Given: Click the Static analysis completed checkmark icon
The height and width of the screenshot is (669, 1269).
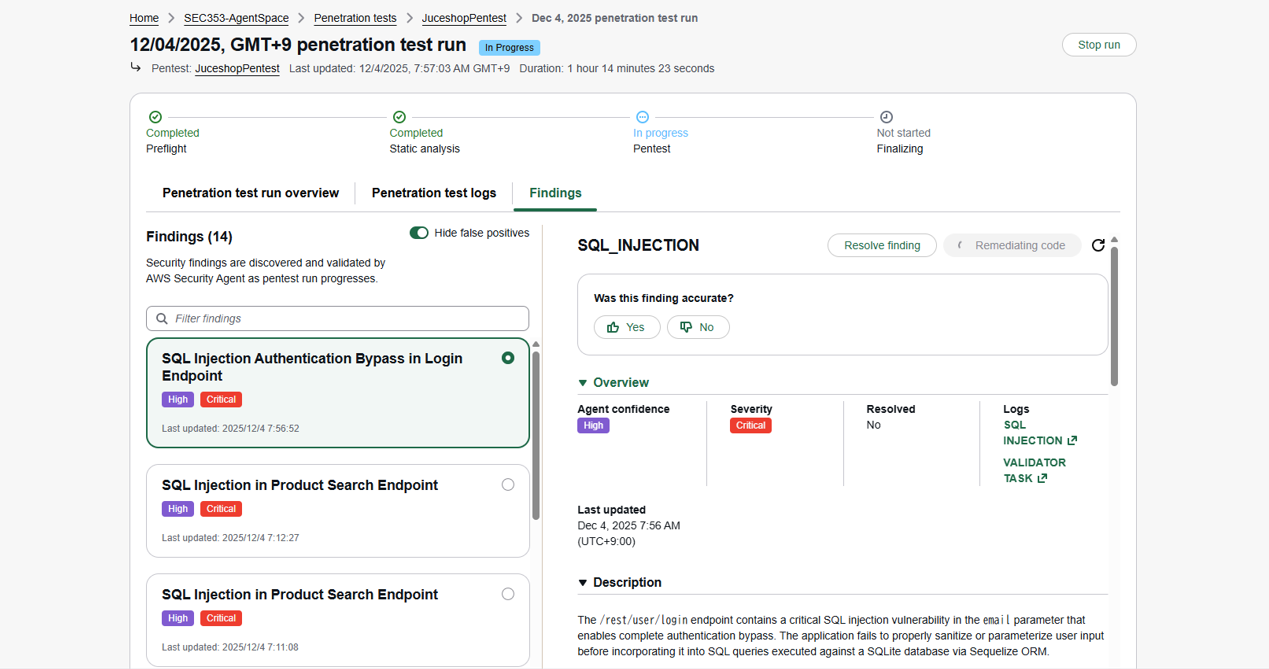Looking at the screenshot, I should coord(399,117).
